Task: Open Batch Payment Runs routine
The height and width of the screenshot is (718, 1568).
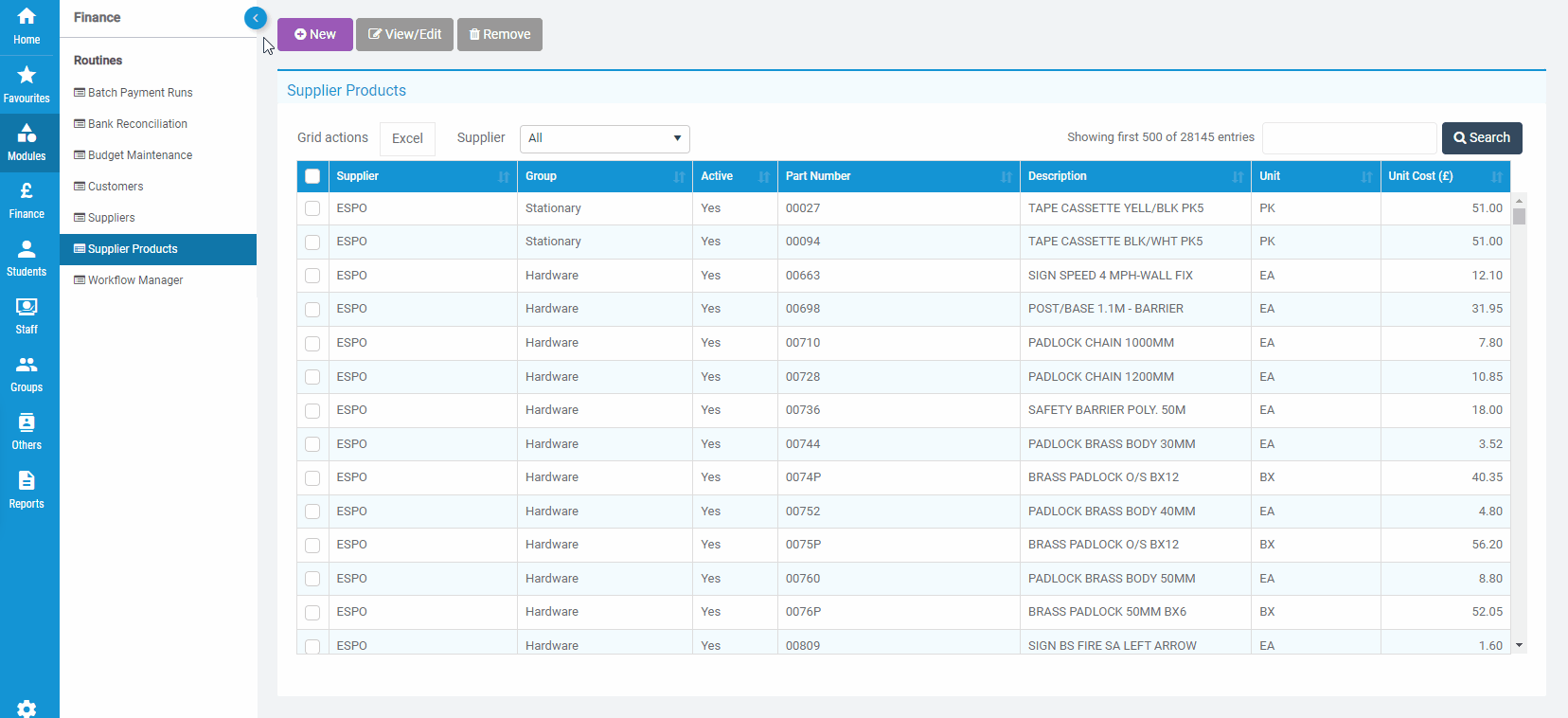Action: [157, 93]
